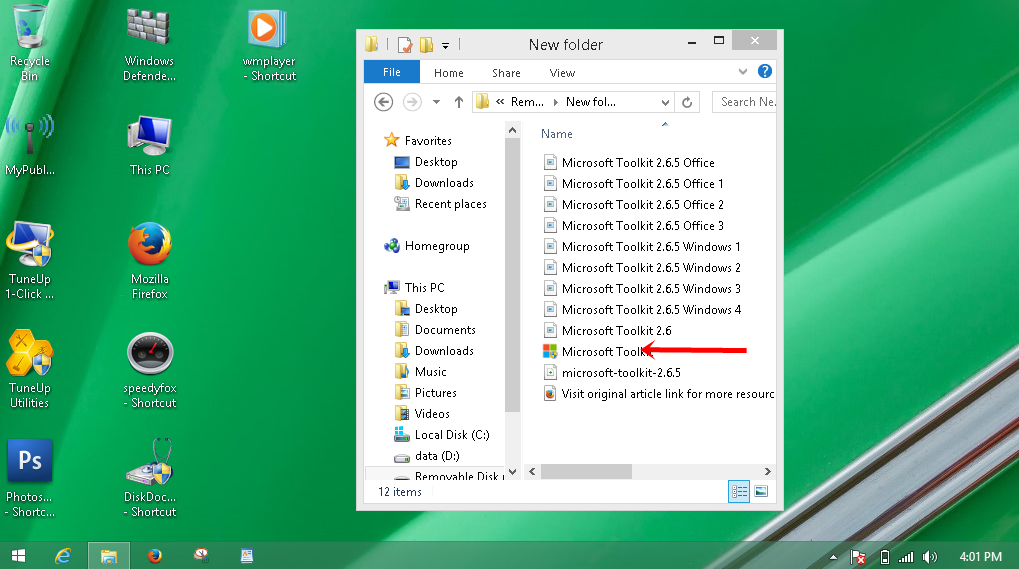Expand the ribbon chevron
Screen dimensions: 1019x569
click(x=743, y=71)
